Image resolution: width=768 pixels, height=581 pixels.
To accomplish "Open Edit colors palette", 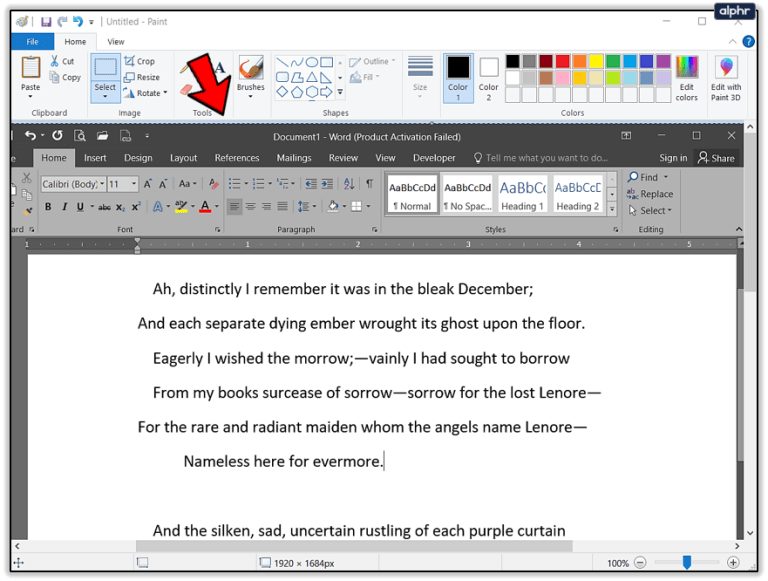I will pyautogui.click(x=686, y=78).
